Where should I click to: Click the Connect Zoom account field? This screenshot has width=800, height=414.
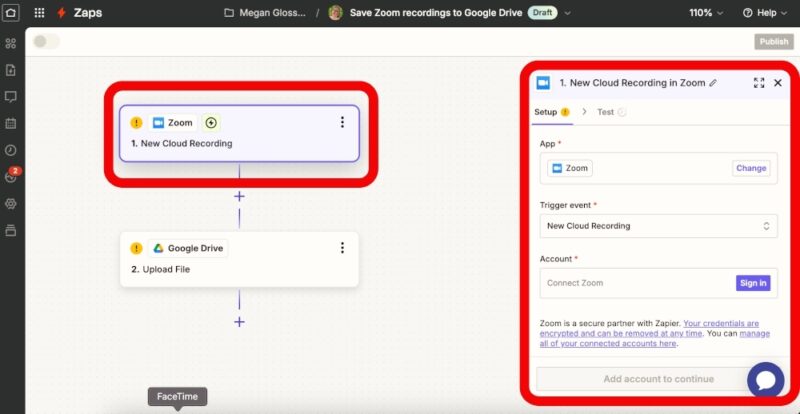[659, 283]
